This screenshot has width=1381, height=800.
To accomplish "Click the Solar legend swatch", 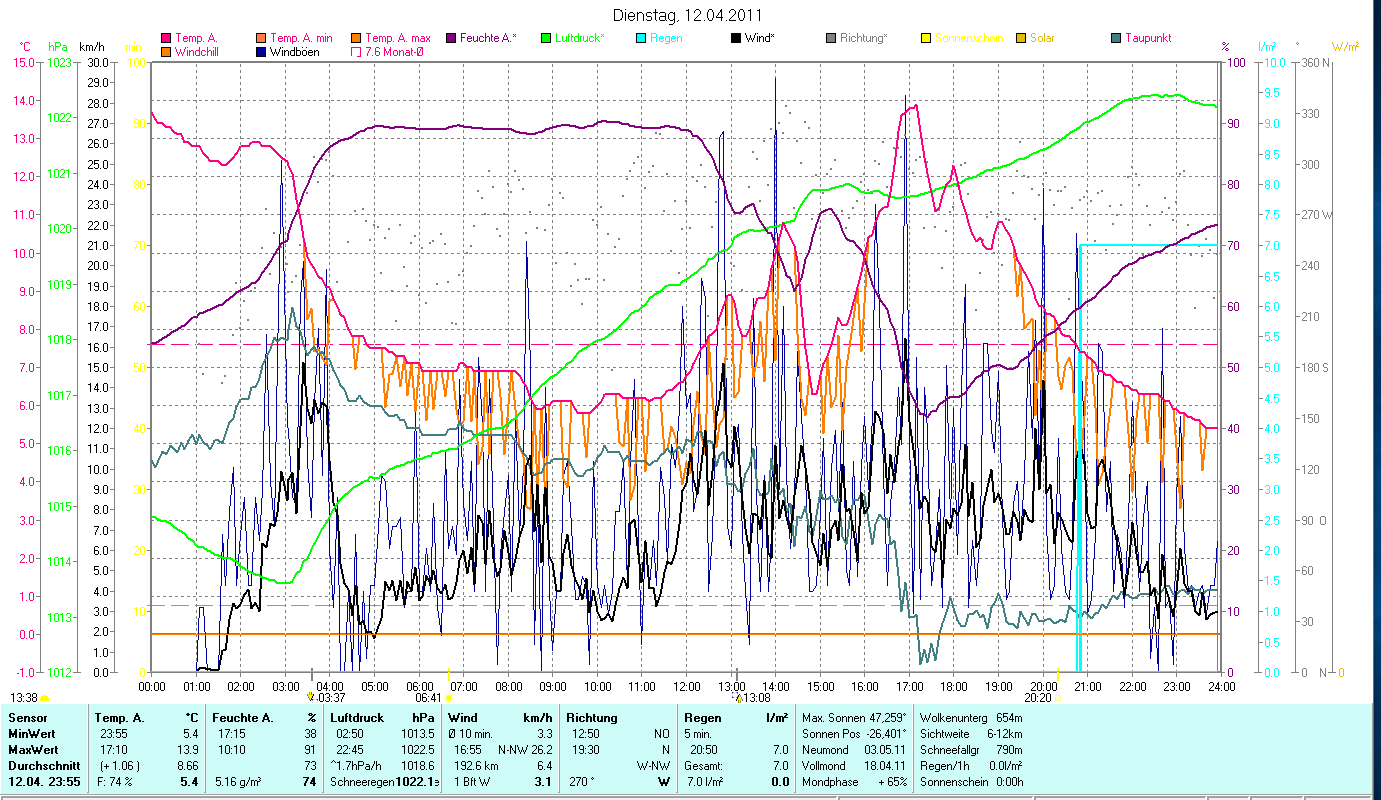I will point(1022,39).
